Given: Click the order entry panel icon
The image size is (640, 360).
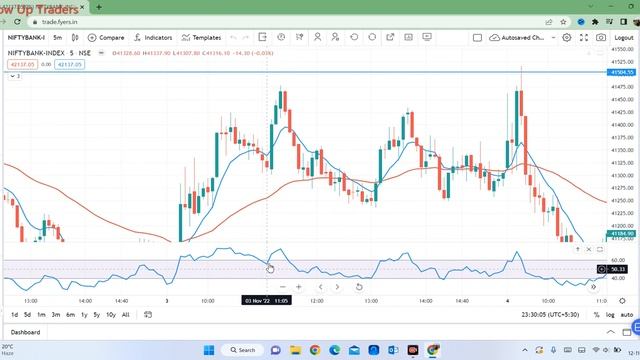Looking at the screenshot, I should (262, 37).
